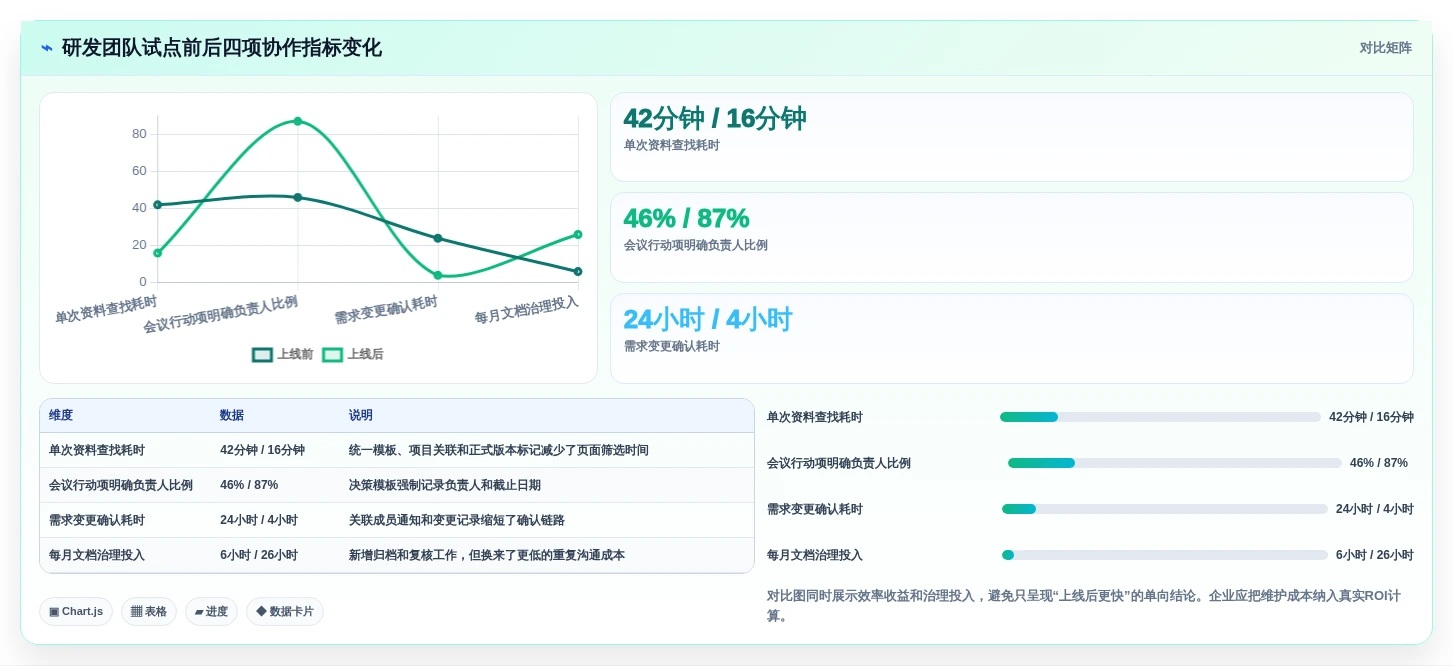Click the 会议行动项明确负责人比例 progress bar
The height and width of the screenshot is (666, 1453).
coord(1175,463)
